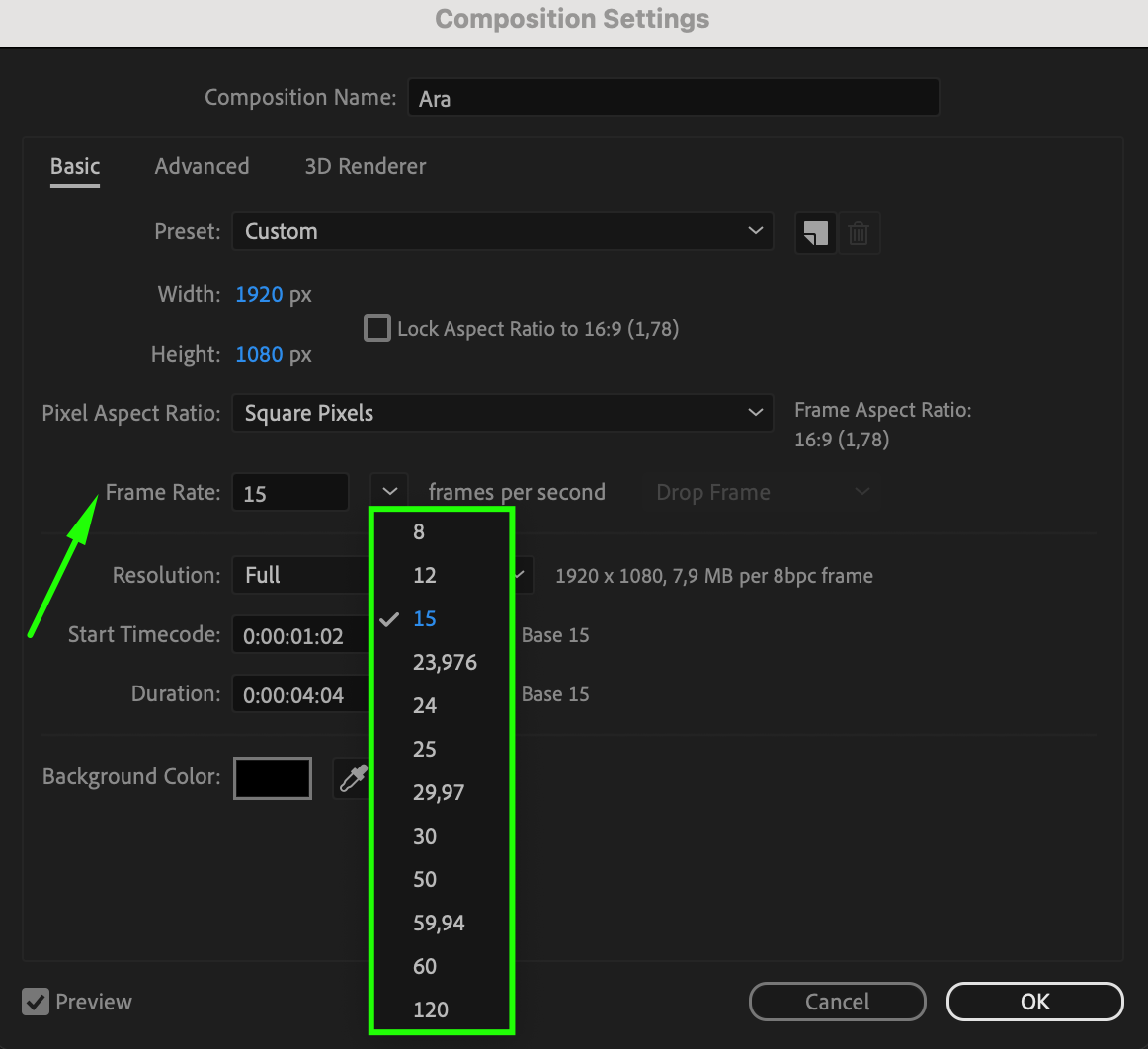Screen dimensions: 1148x1049
Task: Collapse the frame rate dropdown arrow
Action: pos(389,492)
